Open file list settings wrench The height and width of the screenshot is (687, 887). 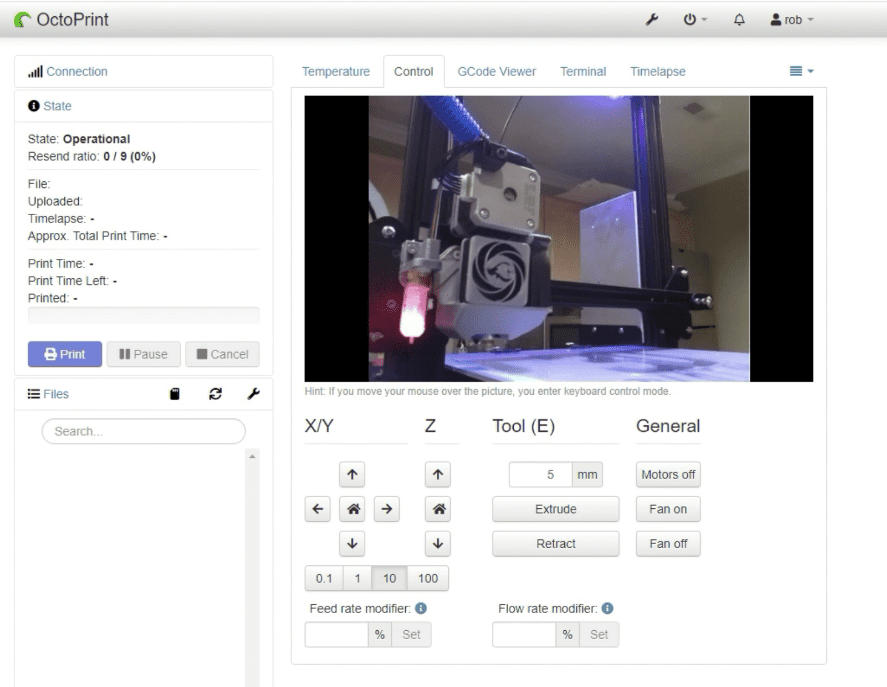click(253, 394)
